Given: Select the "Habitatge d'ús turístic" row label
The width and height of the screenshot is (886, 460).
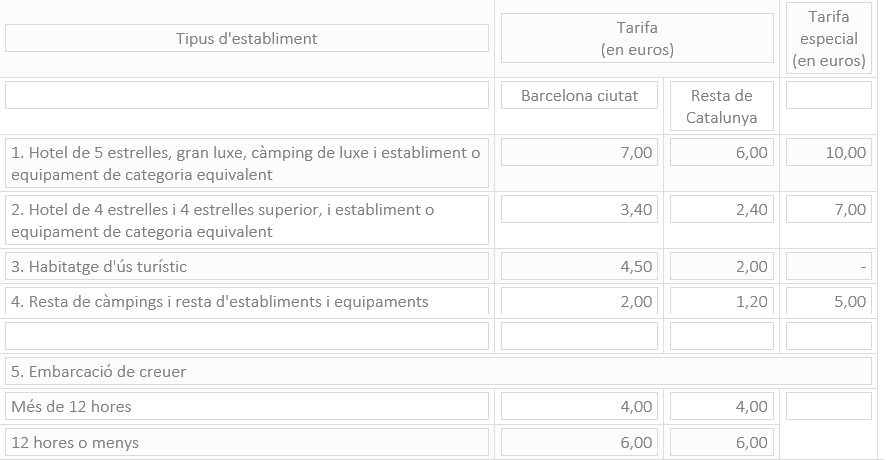Looking at the screenshot, I should tap(247, 267).
